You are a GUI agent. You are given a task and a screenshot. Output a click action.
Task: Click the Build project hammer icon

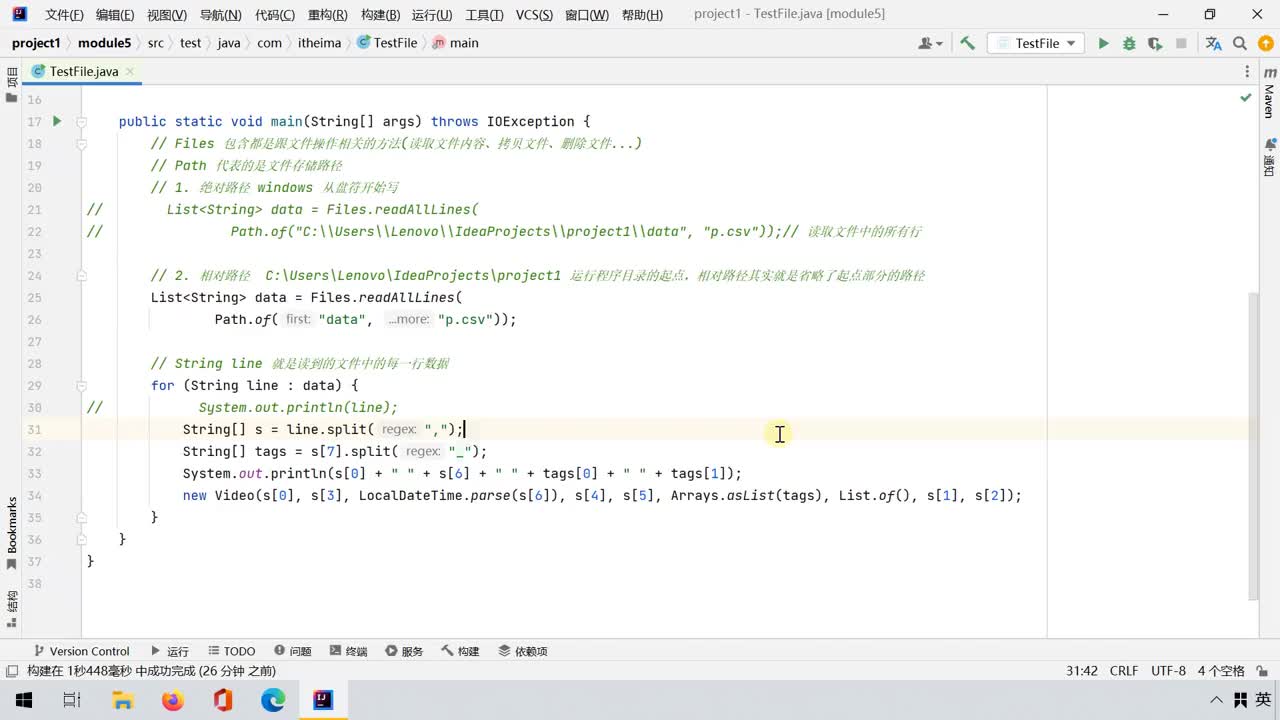coord(967,43)
